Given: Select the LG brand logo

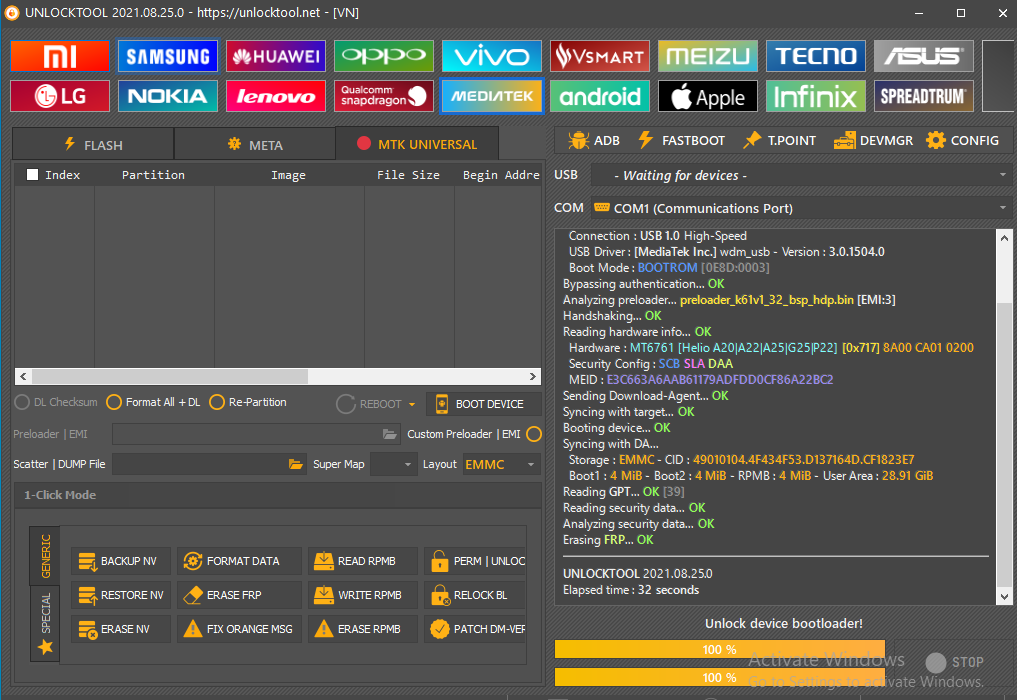Looking at the screenshot, I should coord(60,96).
